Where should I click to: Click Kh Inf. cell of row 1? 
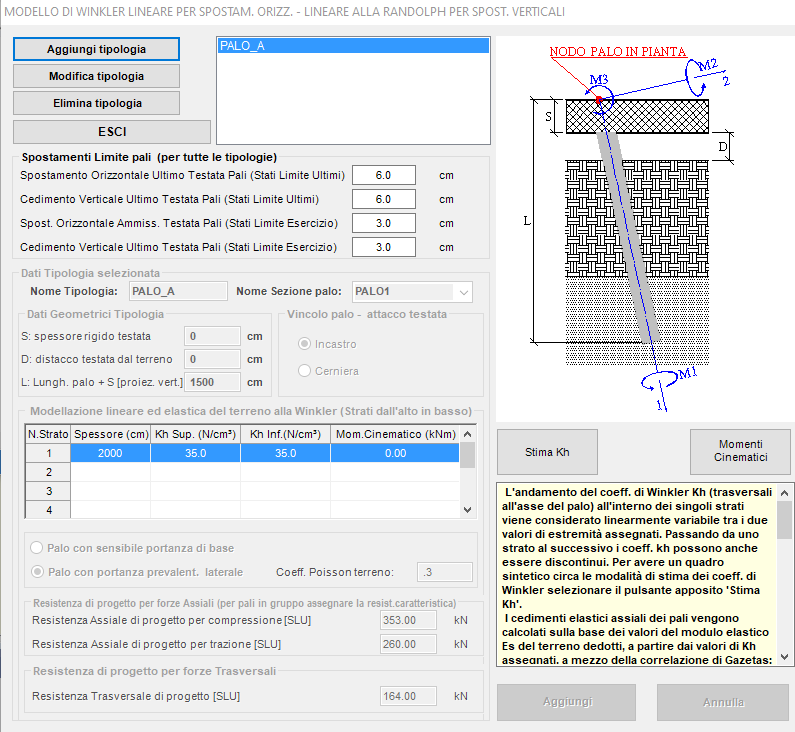point(285,453)
